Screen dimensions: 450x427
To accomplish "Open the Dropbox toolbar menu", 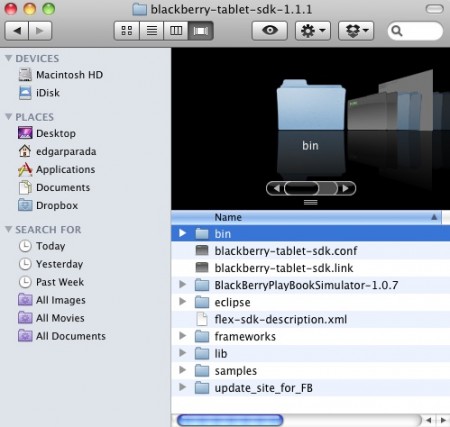I will tap(356, 31).
